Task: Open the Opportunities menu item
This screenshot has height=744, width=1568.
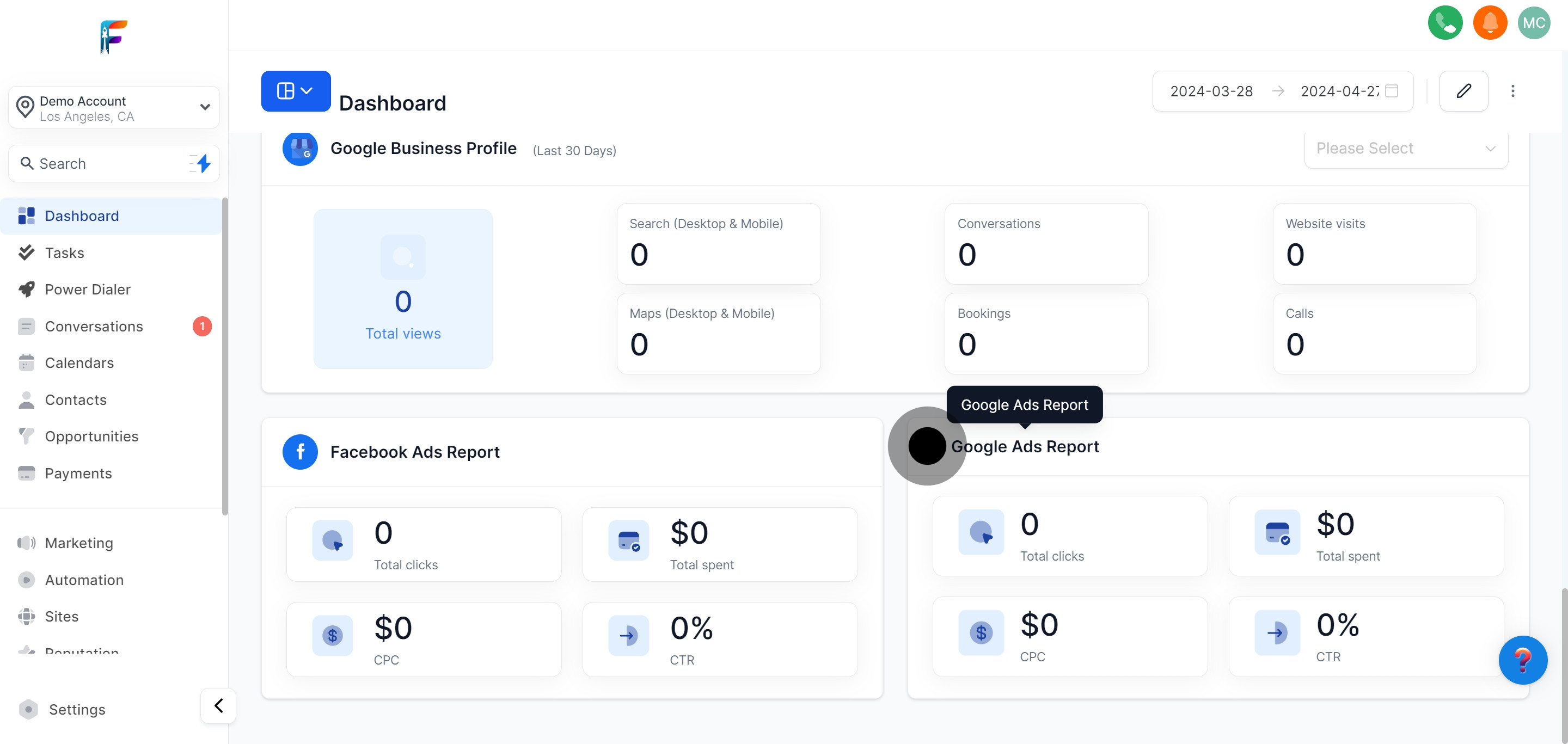Action: 91,436
